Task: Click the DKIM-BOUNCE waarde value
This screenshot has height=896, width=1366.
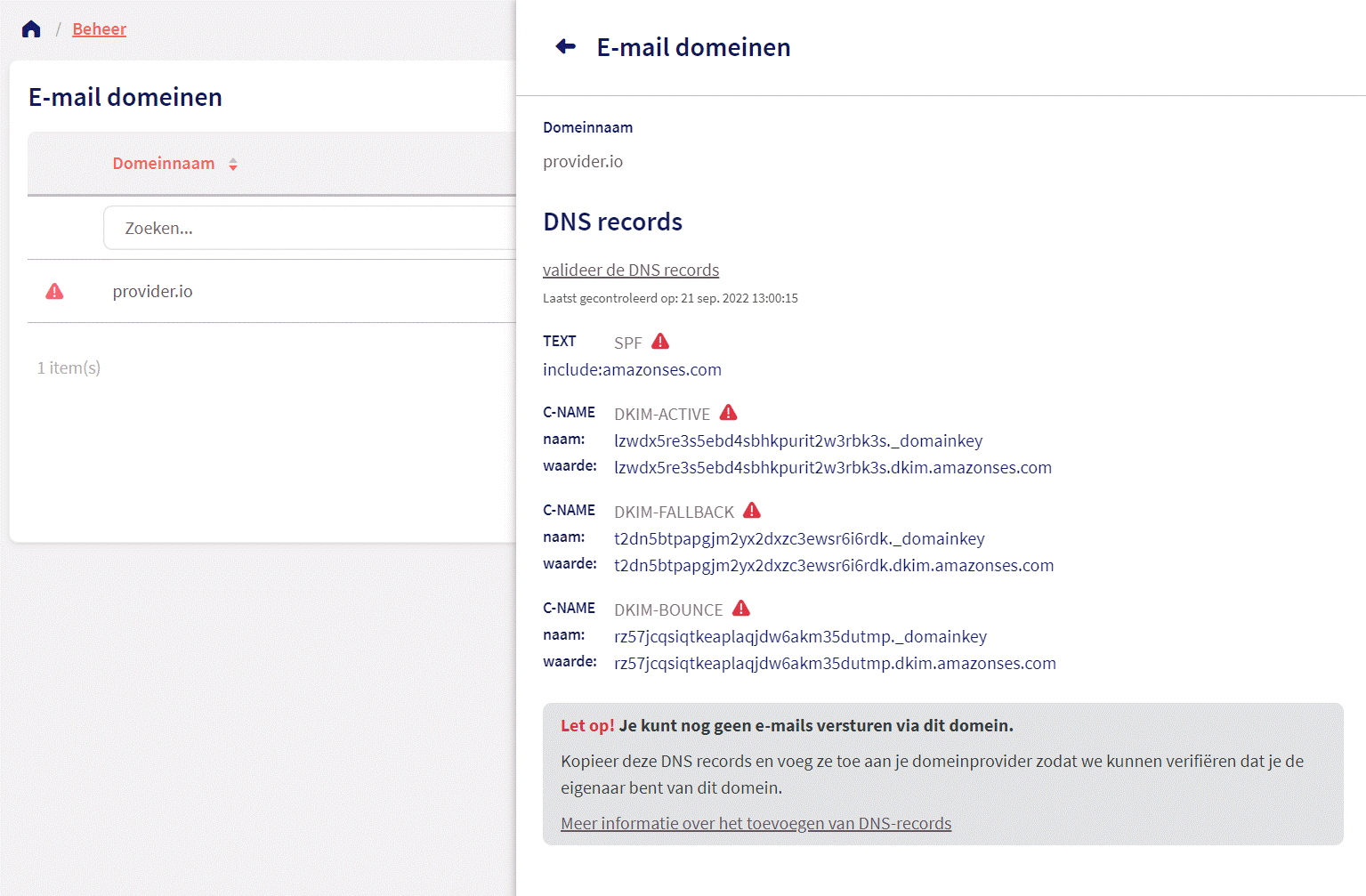Action: coord(835,664)
